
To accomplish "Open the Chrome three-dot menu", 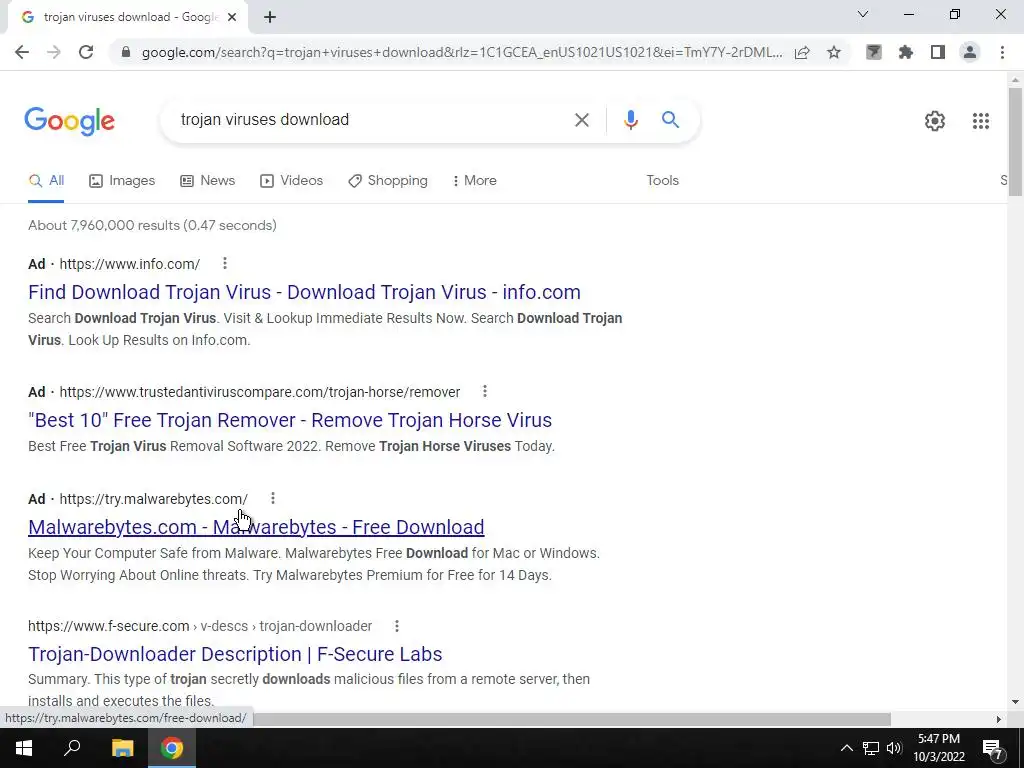I will pyautogui.click(x=1002, y=52).
